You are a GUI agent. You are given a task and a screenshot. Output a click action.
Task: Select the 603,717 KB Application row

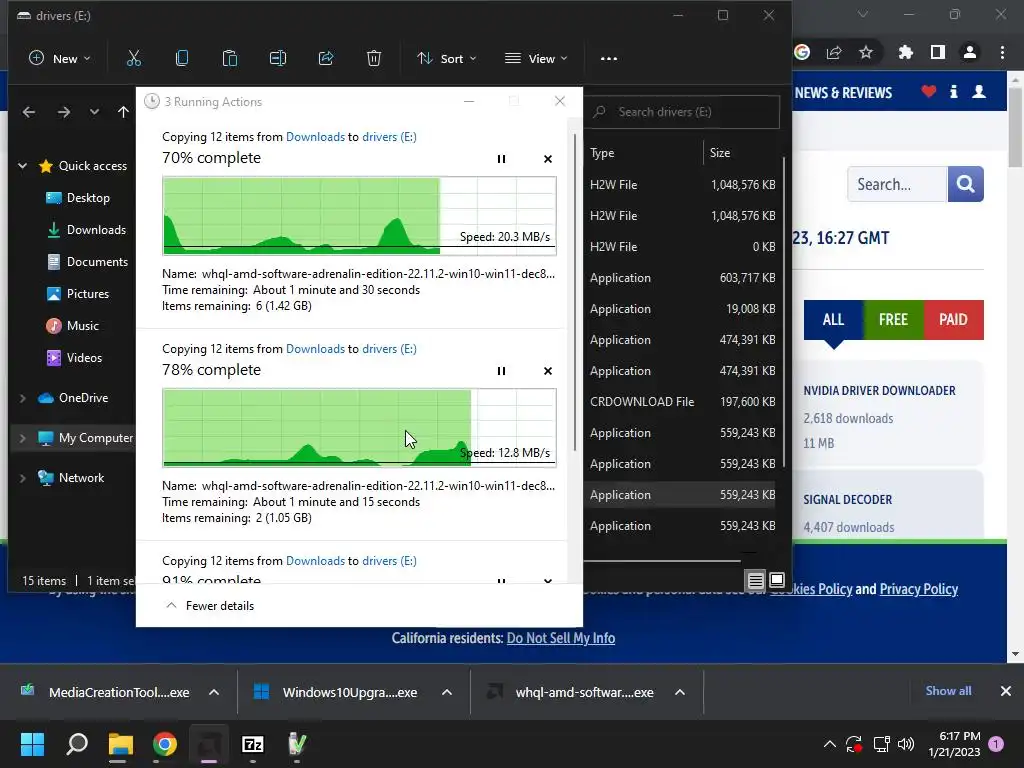(x=682, y=278)
